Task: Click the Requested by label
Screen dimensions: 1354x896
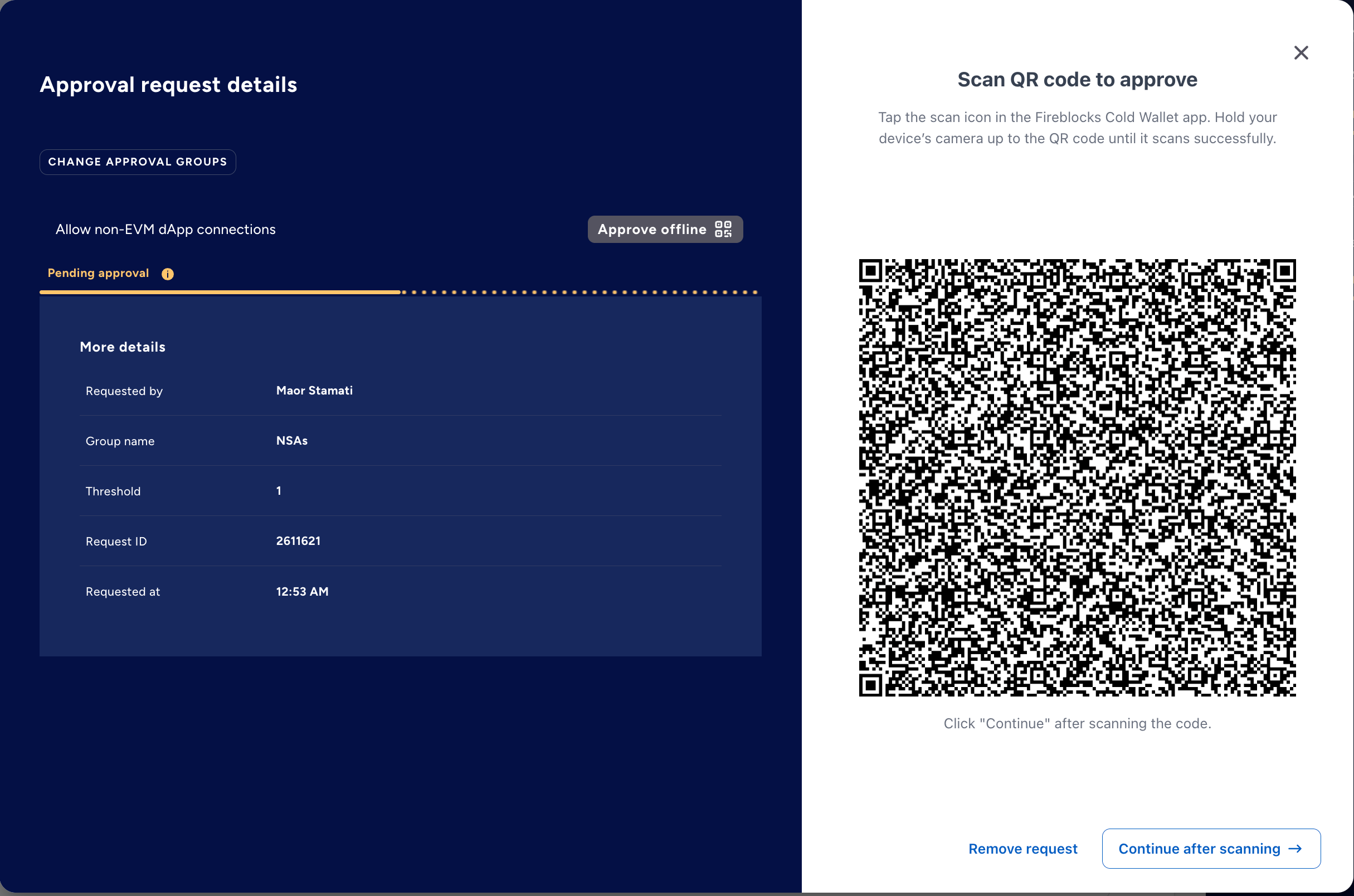Action: [x=124, y=391]
